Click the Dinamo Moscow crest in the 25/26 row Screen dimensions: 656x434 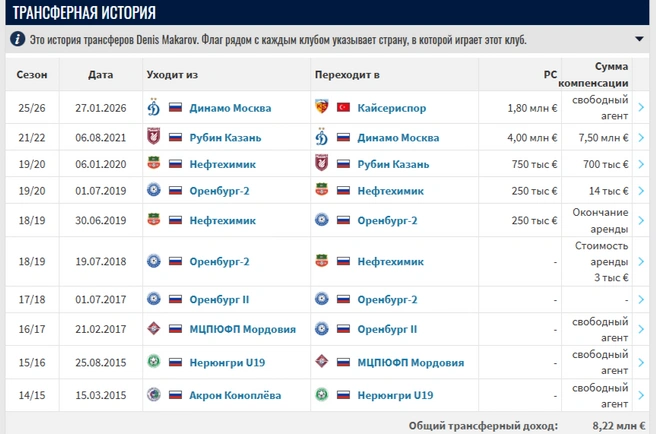[x=154, y=108]
